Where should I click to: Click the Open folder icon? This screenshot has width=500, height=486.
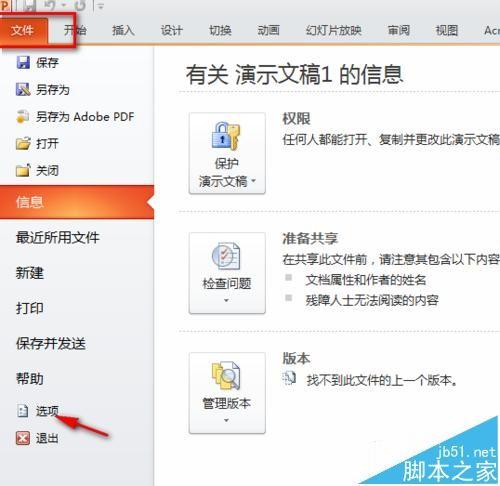click(23, 144)
